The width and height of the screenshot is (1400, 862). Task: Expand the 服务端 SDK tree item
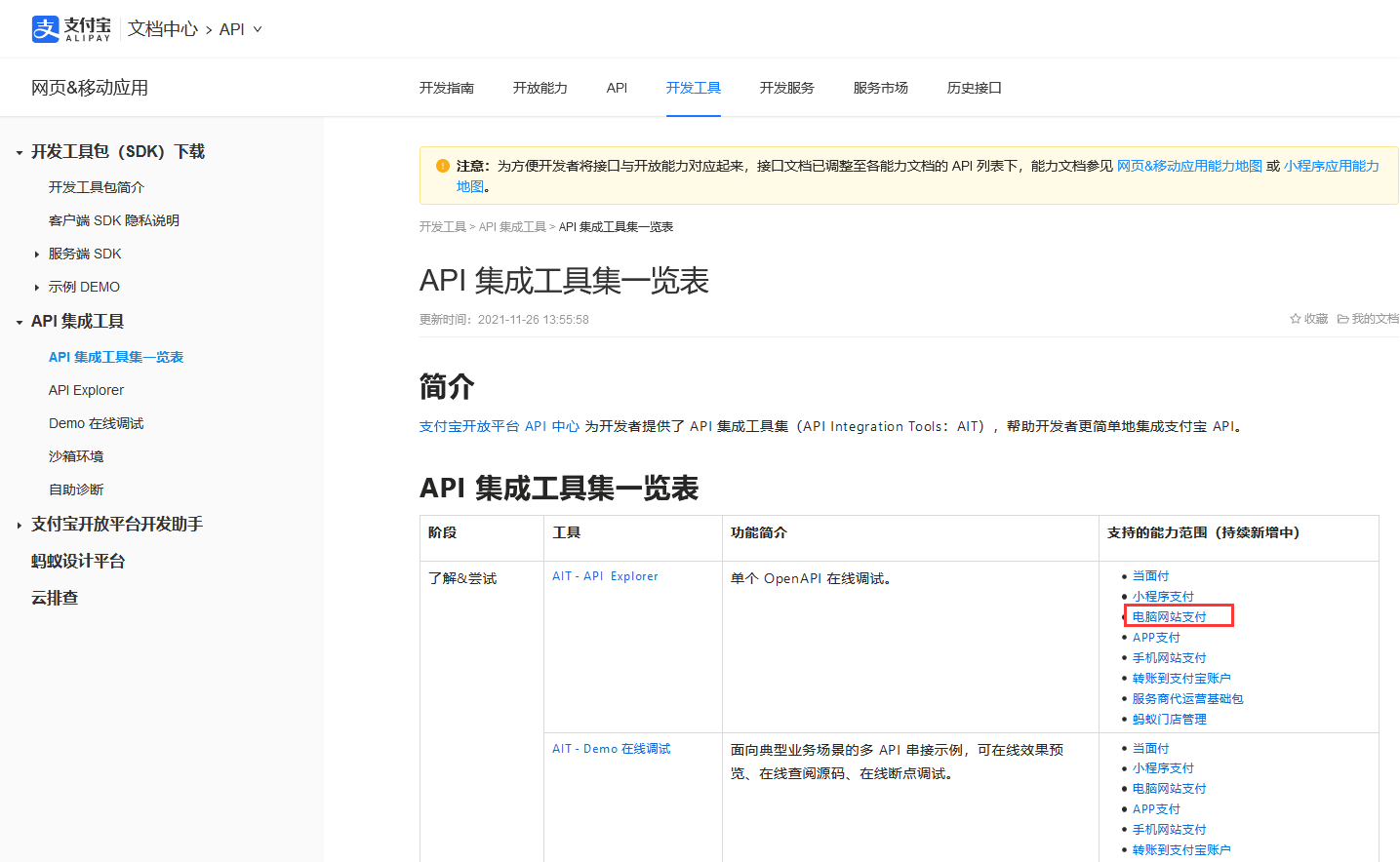click(37, 255)
